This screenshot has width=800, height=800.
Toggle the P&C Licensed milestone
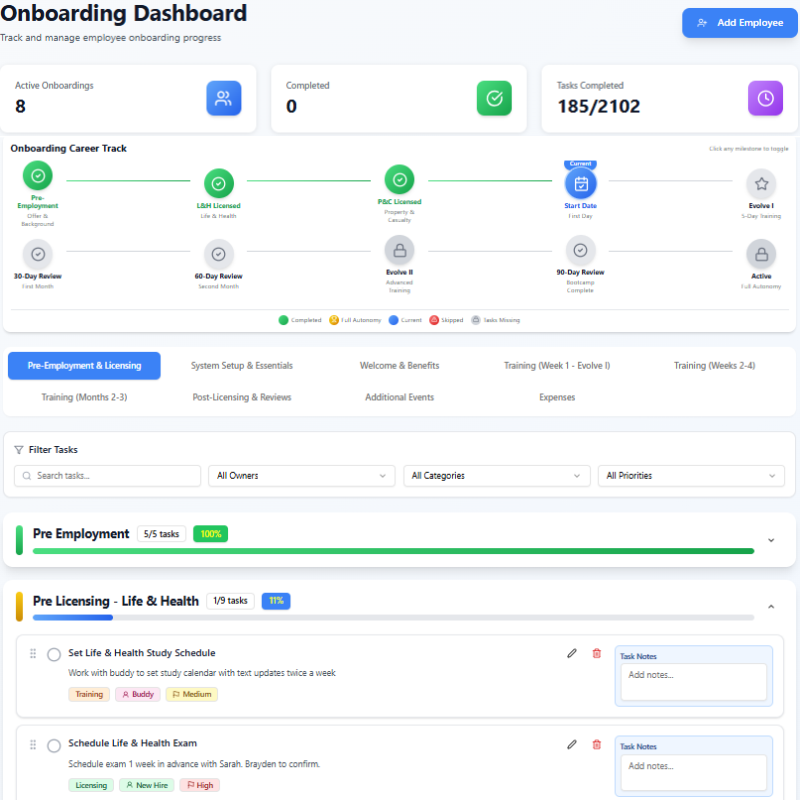click(x=399, y=180)
